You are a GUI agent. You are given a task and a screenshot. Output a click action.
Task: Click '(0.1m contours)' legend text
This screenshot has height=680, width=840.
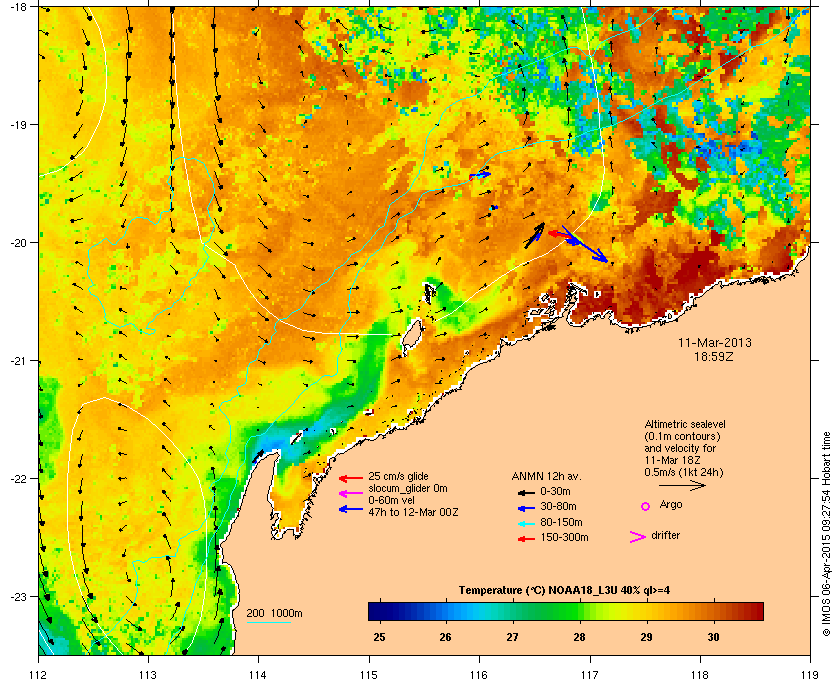coord(682,436)
